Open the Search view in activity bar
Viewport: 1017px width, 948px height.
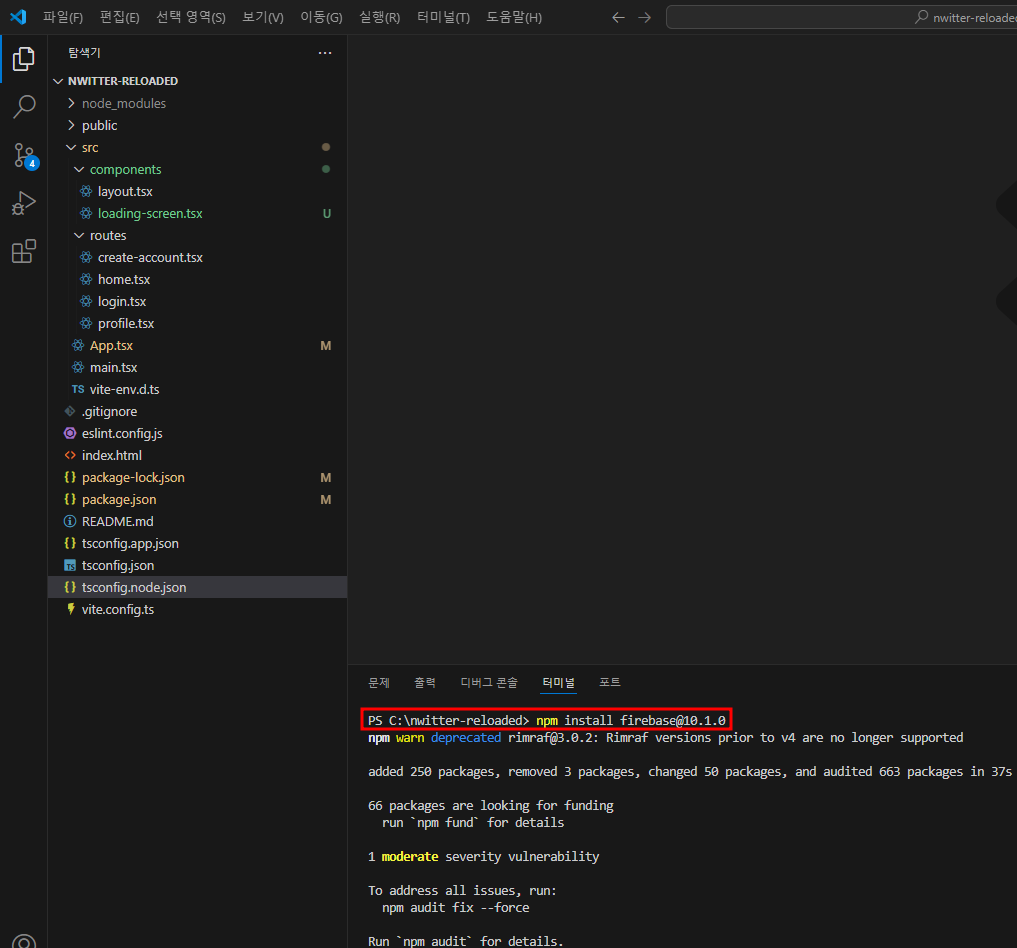pyautogui.click(x=23, y=107)
